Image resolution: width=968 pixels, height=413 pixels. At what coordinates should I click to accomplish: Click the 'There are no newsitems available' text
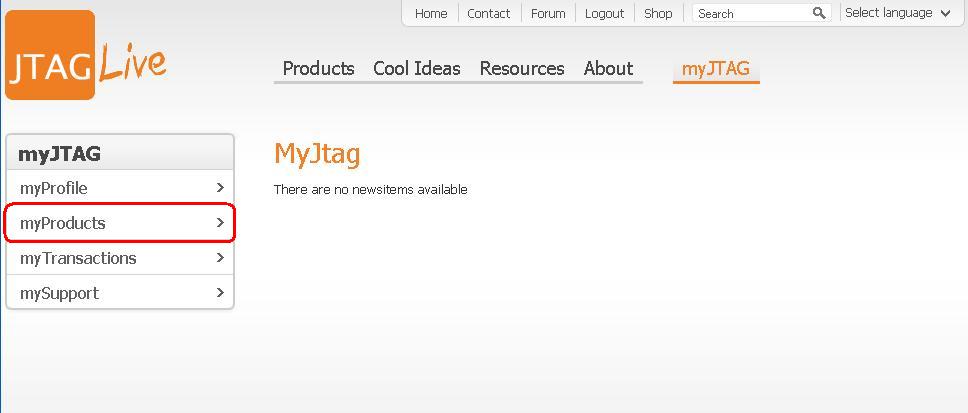(370, 190)
